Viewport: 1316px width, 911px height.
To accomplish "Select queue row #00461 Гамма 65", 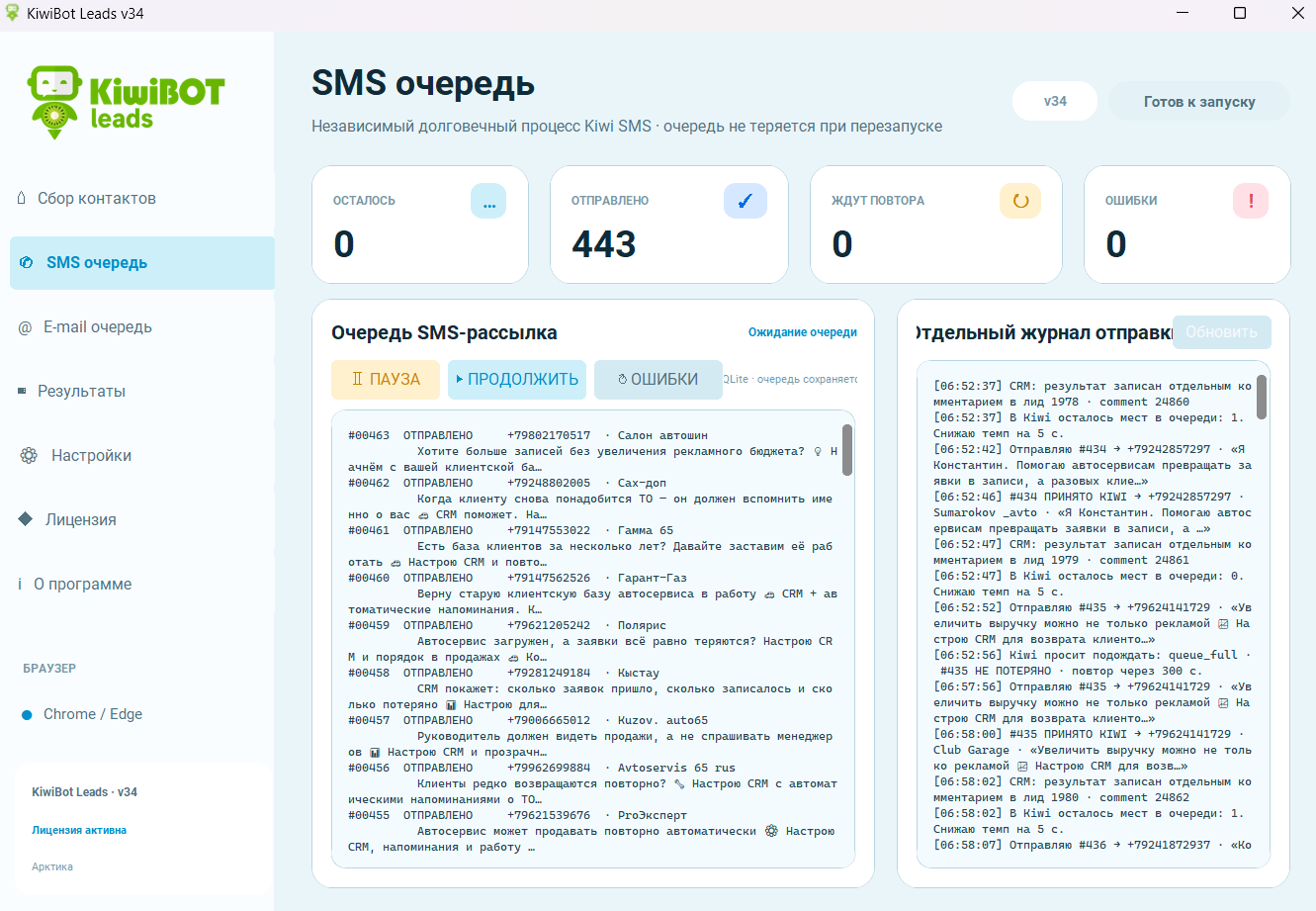I will tap(593, 546).
